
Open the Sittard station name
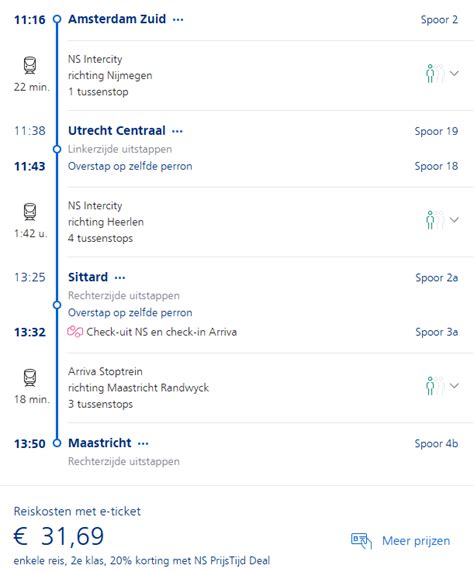pos(88,277)
